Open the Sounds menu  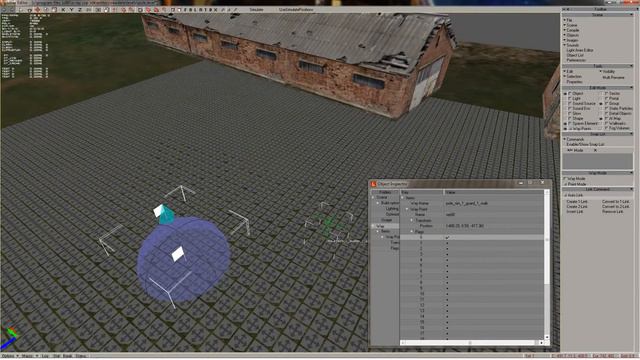572,45
